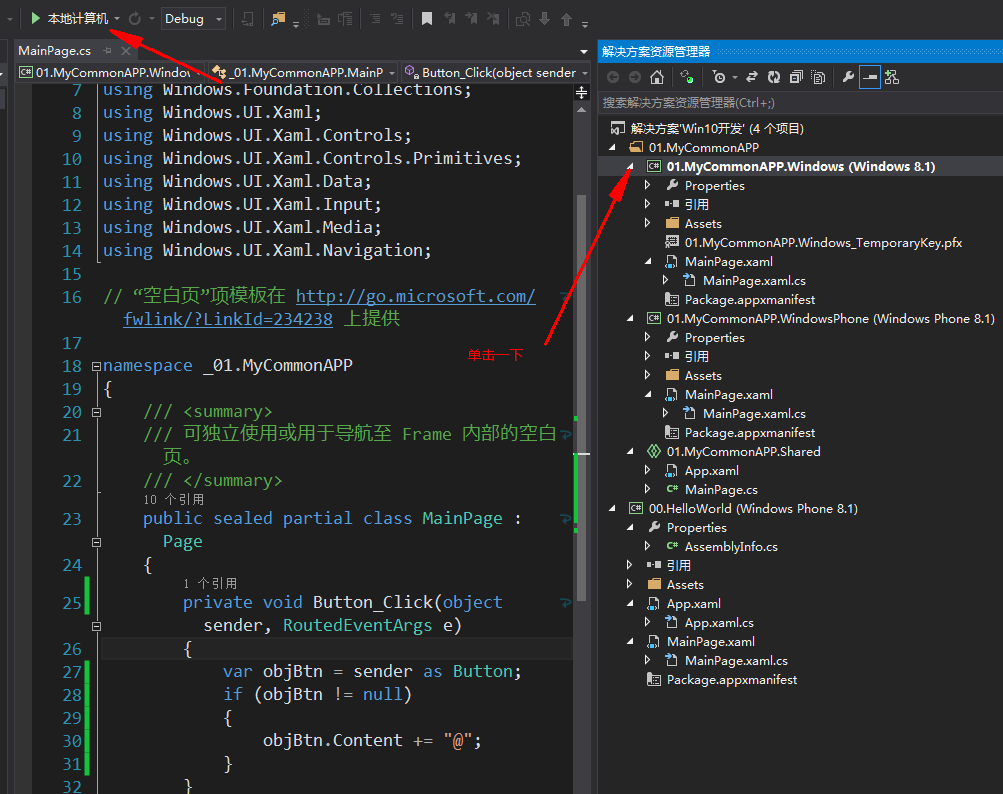1003x794 pixels.
Task: Click the View Class Diagram icon
Action: click(x=892, y=77)
